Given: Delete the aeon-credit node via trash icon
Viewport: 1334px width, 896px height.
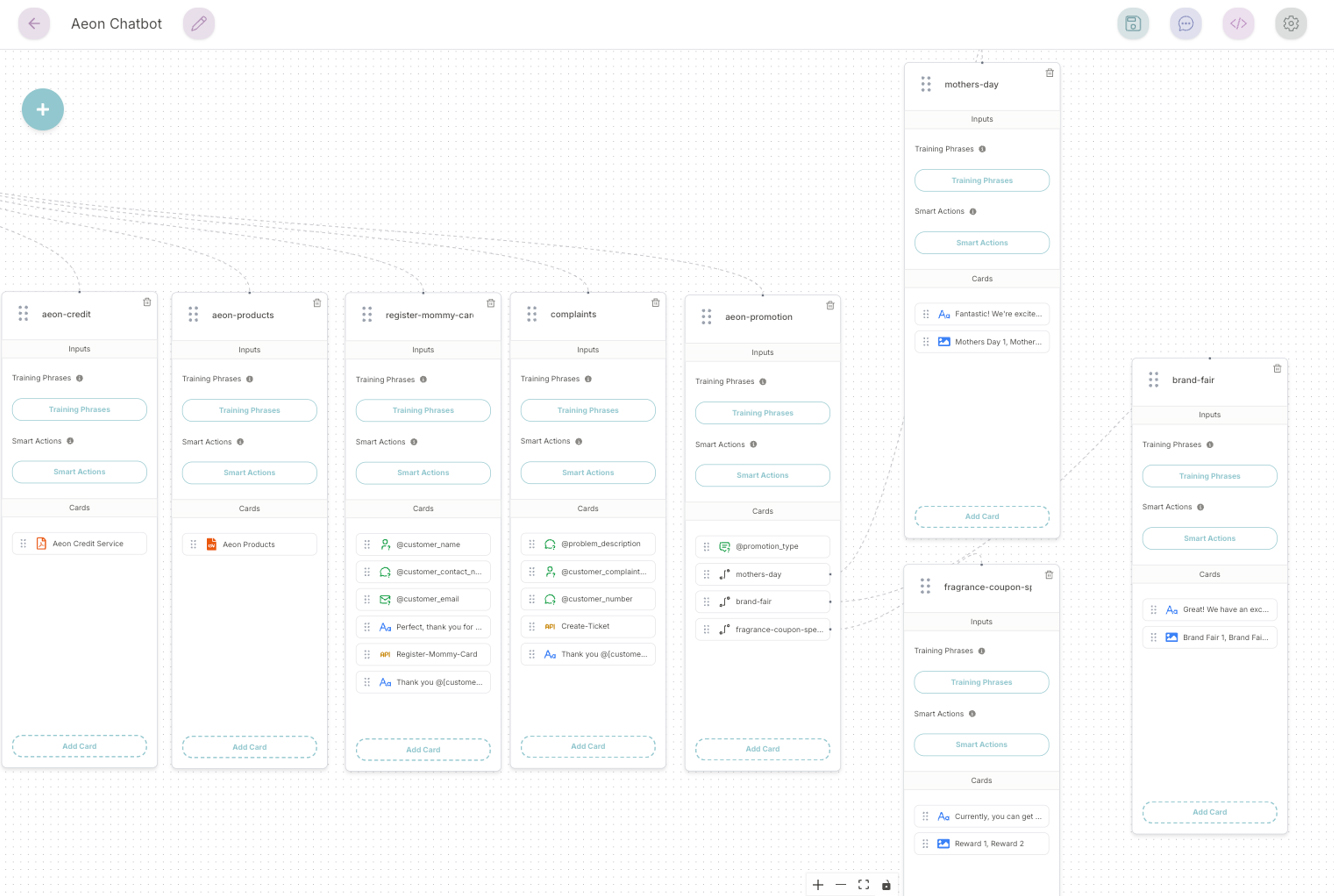Looking at the screenshot, I should [147, 302].
